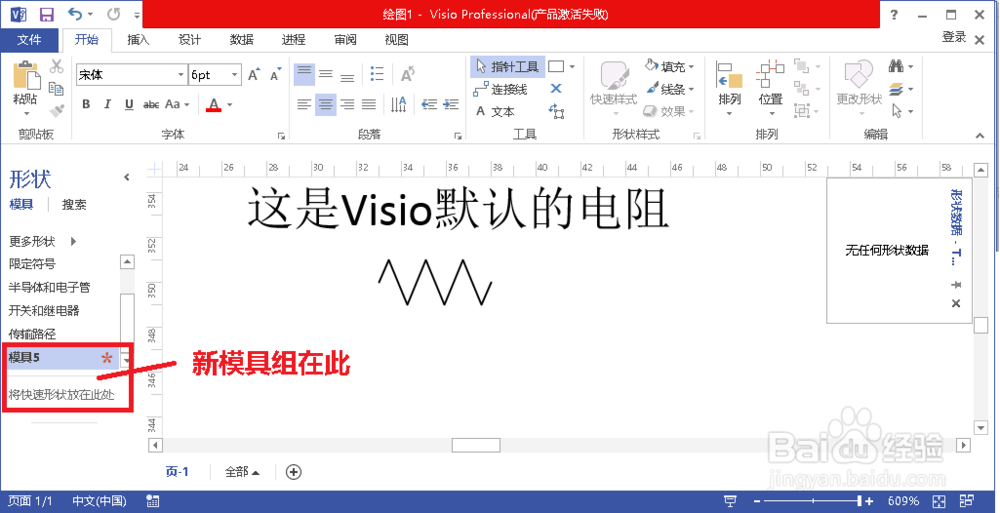The image size is (1000, 513).
Task: Click the zoom slider handle
Action: coord(860,501)
